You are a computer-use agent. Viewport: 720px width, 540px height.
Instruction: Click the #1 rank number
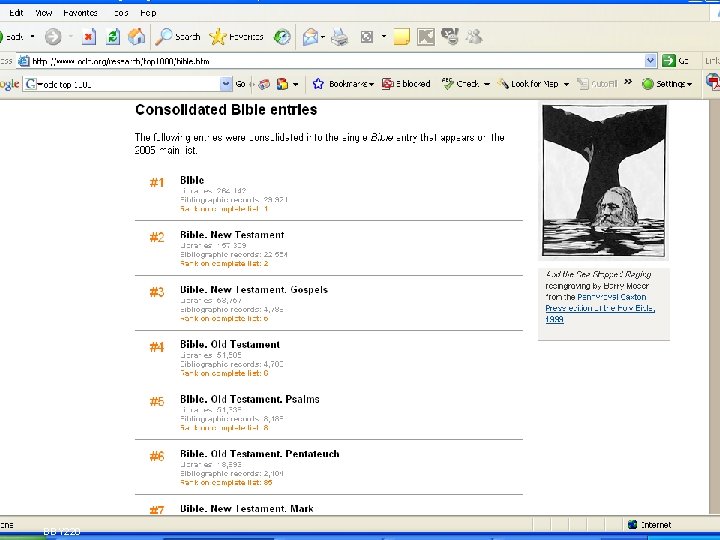coord(157,183)
